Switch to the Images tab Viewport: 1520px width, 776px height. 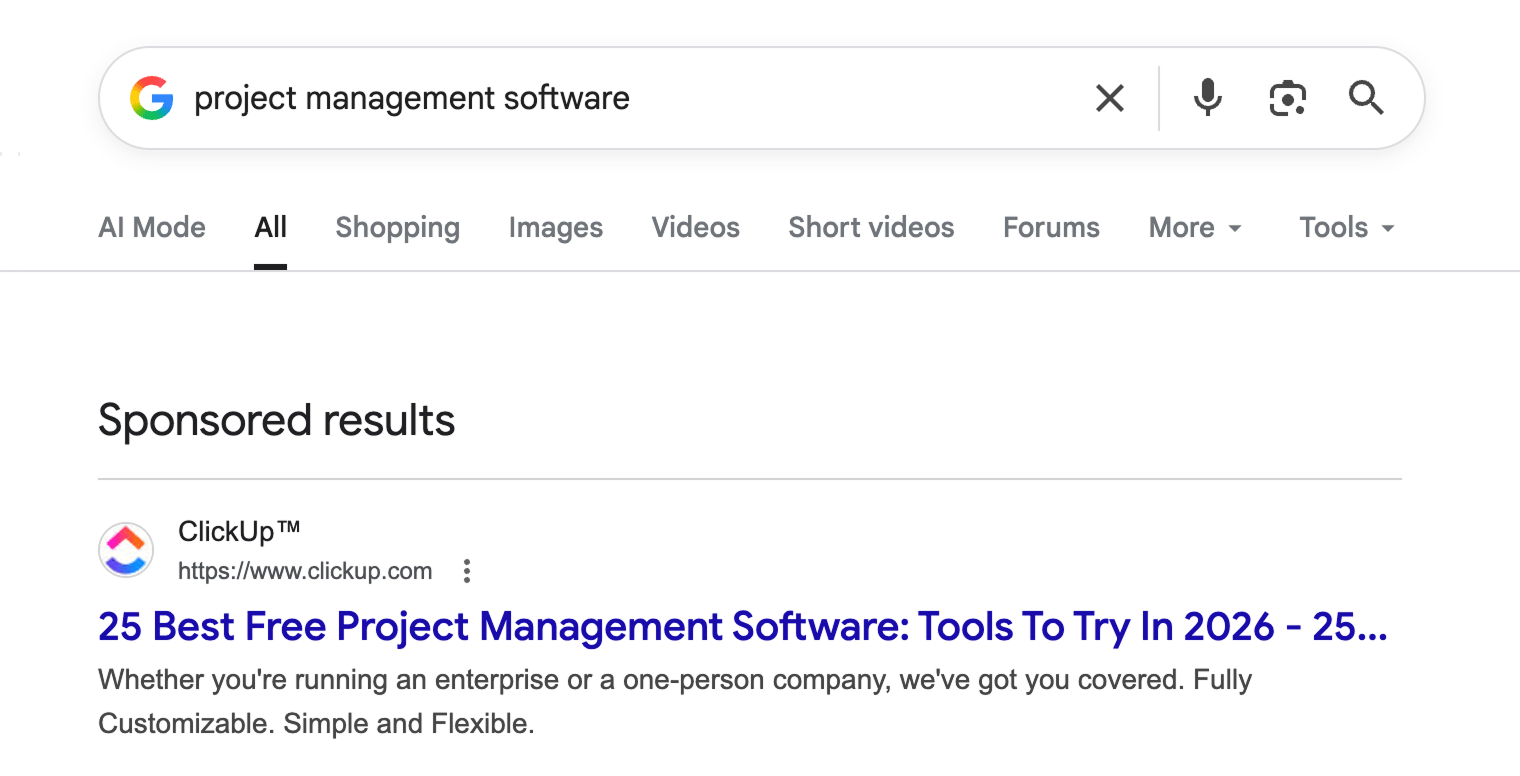coord(555,227)
